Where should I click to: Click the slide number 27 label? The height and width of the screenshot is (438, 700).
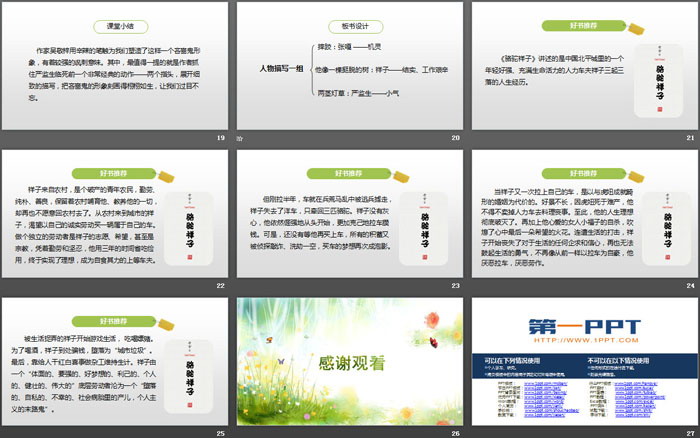coord(690,432)
